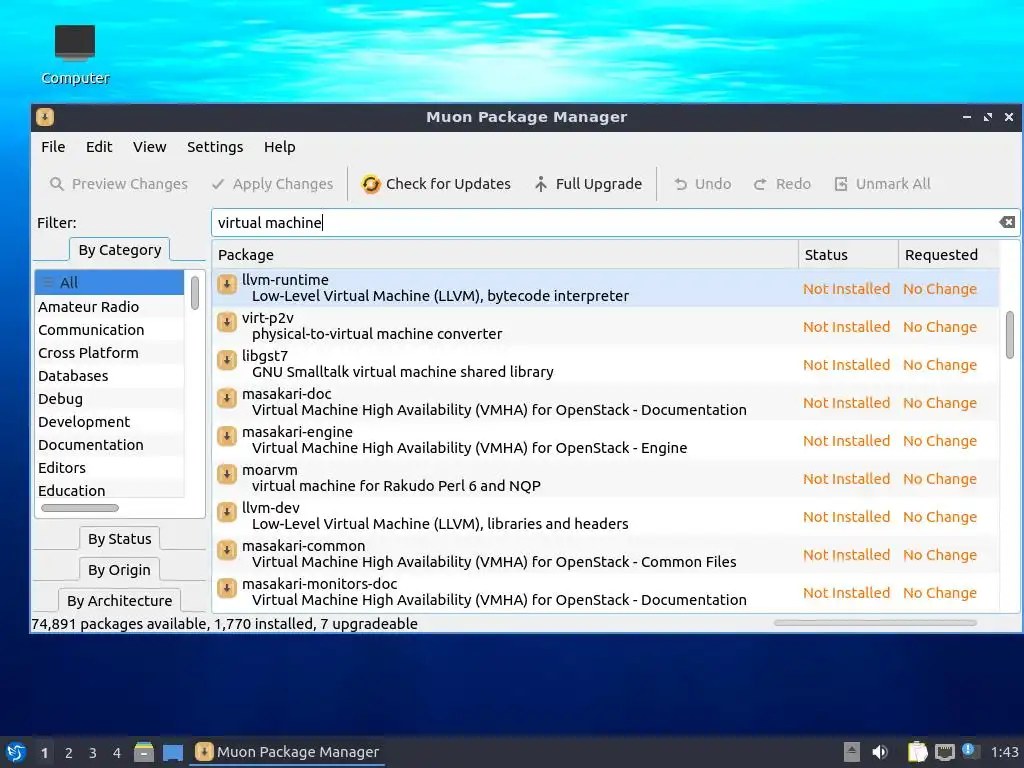Click the Unmark All toolbar button

(882, 184)
